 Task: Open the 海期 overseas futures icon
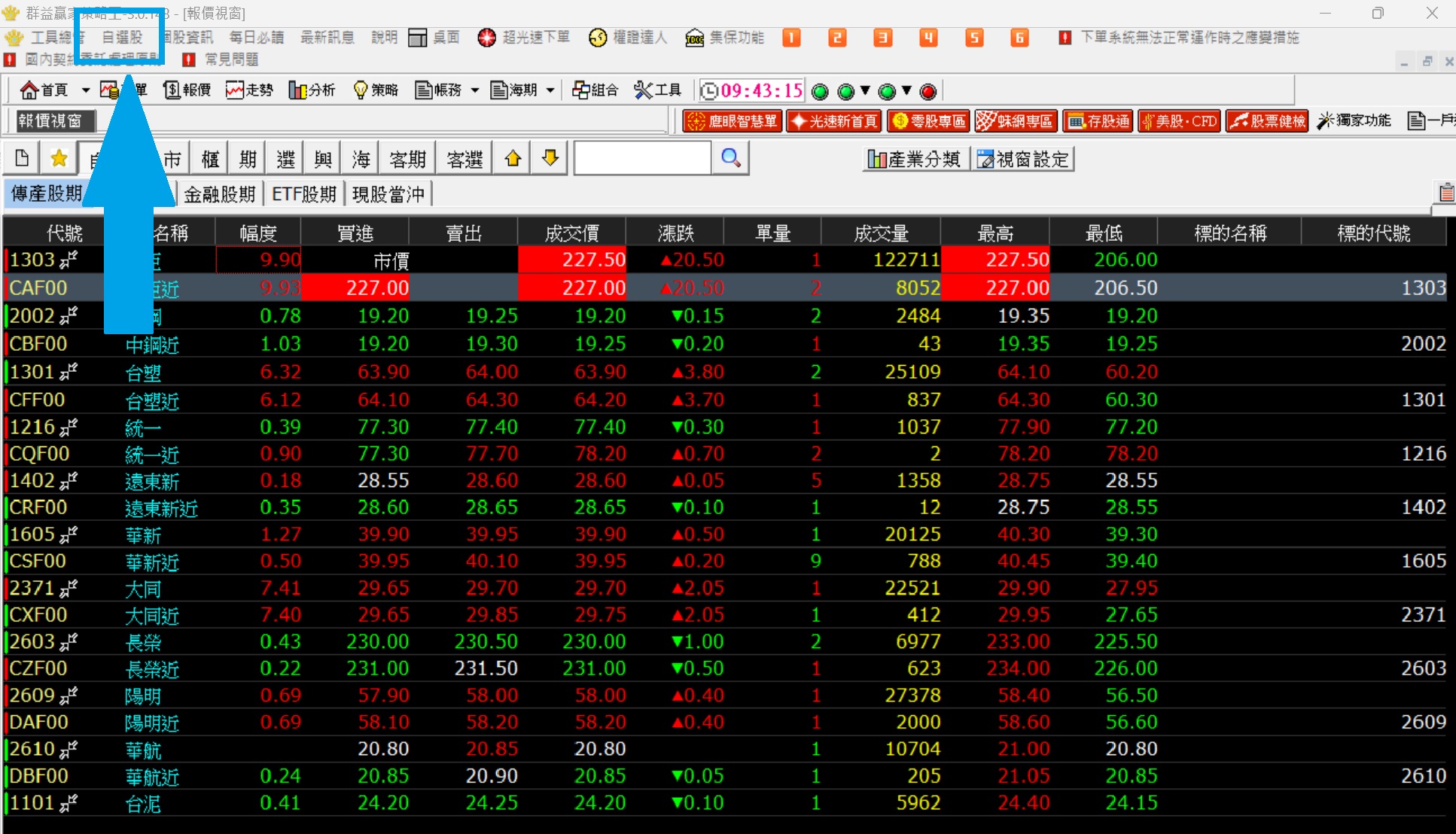click(513, 90)
